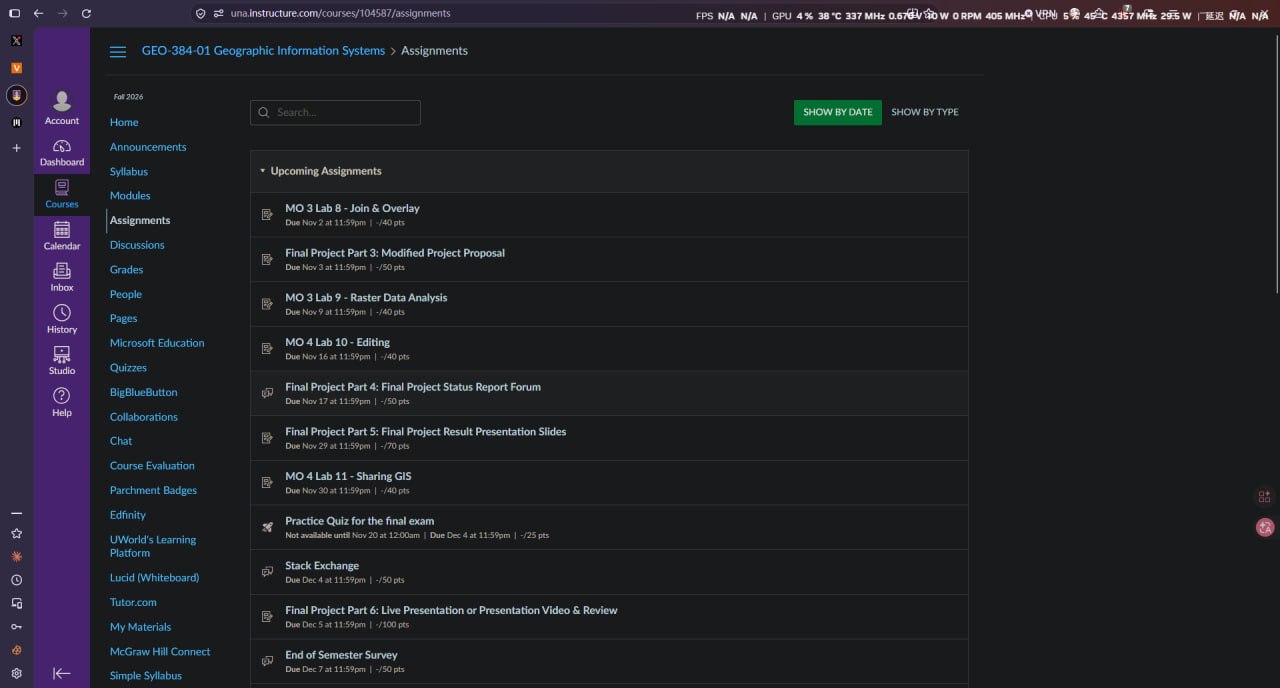
Task: Switch assignment view to Show by Date
Action: pos(838,112)
